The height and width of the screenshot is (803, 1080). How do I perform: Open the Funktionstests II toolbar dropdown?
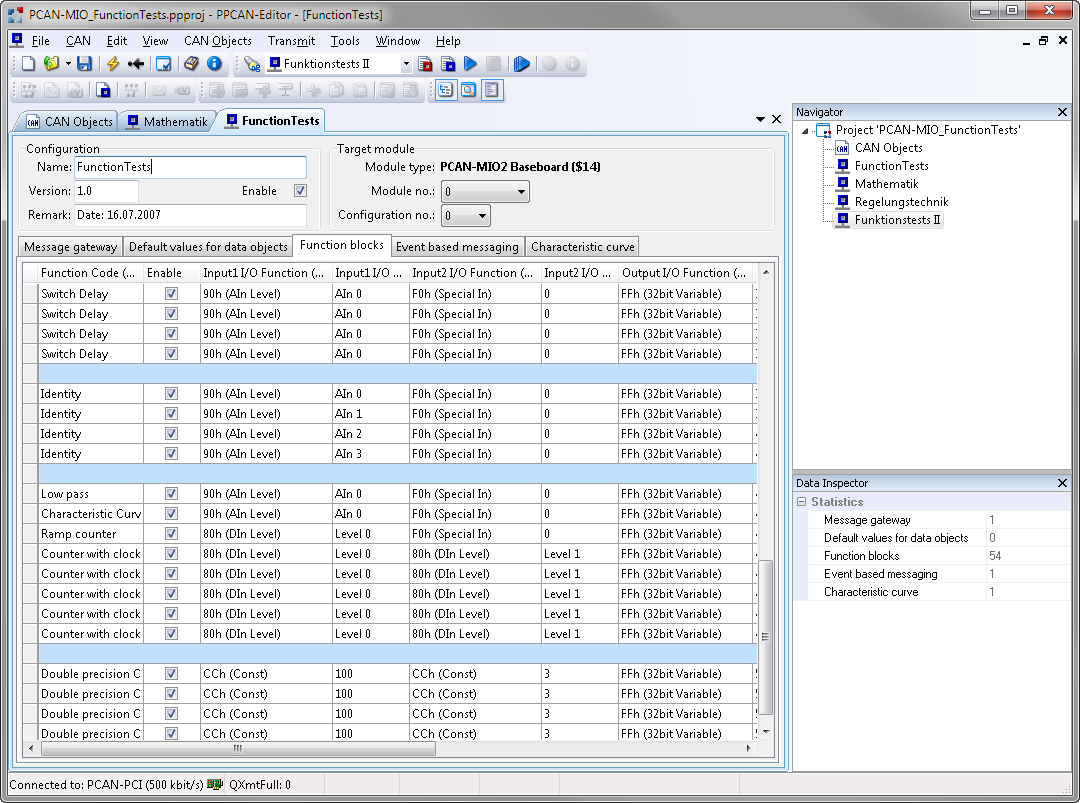click(406, 64)
